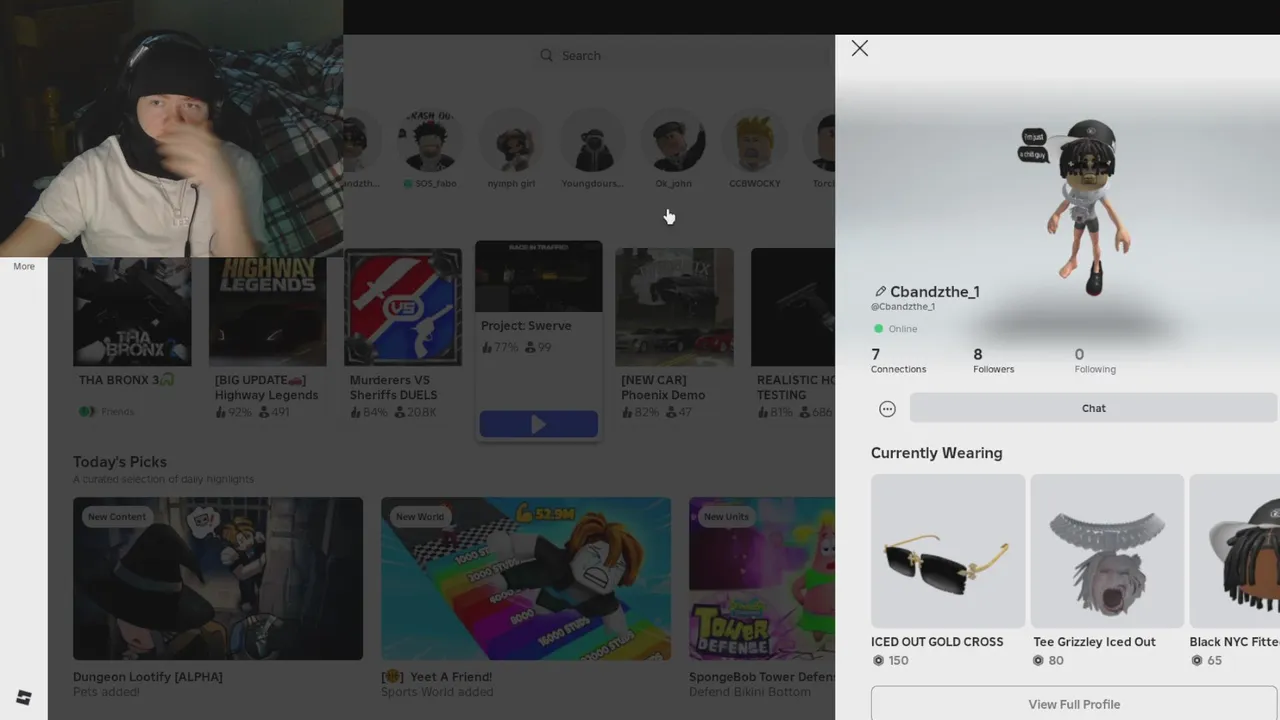Viewport: 1280px width, 720px height.
Task: Open the Project: Swerve game thumbnail
Action: coord(538,277)
